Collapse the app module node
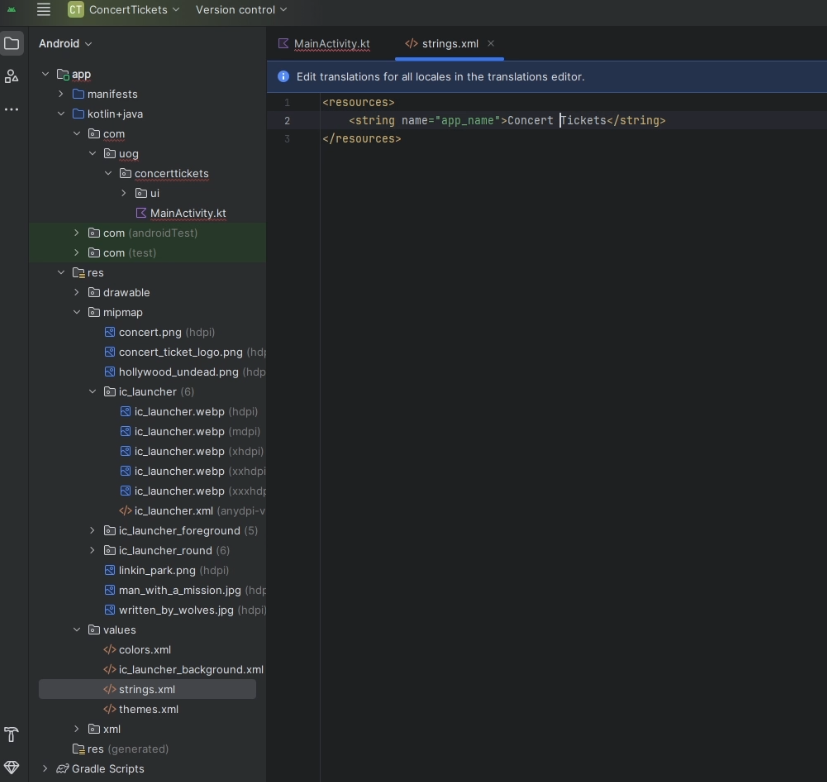Screen dimensions: 827x782 (45, 74)
